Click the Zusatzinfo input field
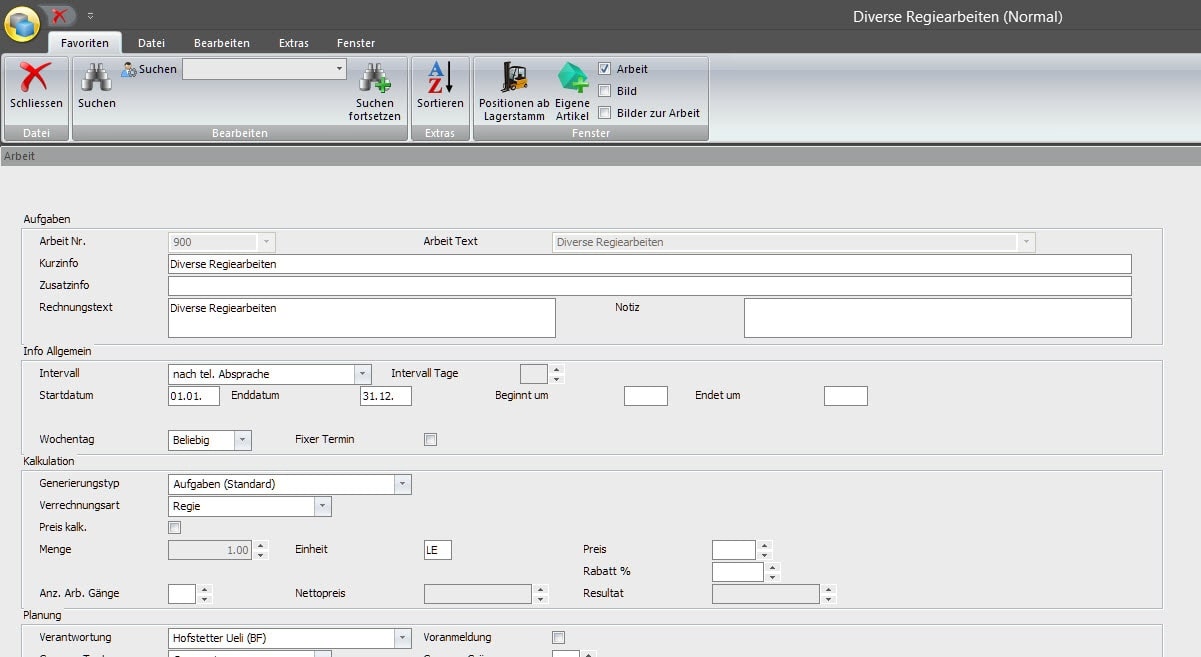Image resolution: width=1201 pixels, height=657 pixels. (650, 286)
